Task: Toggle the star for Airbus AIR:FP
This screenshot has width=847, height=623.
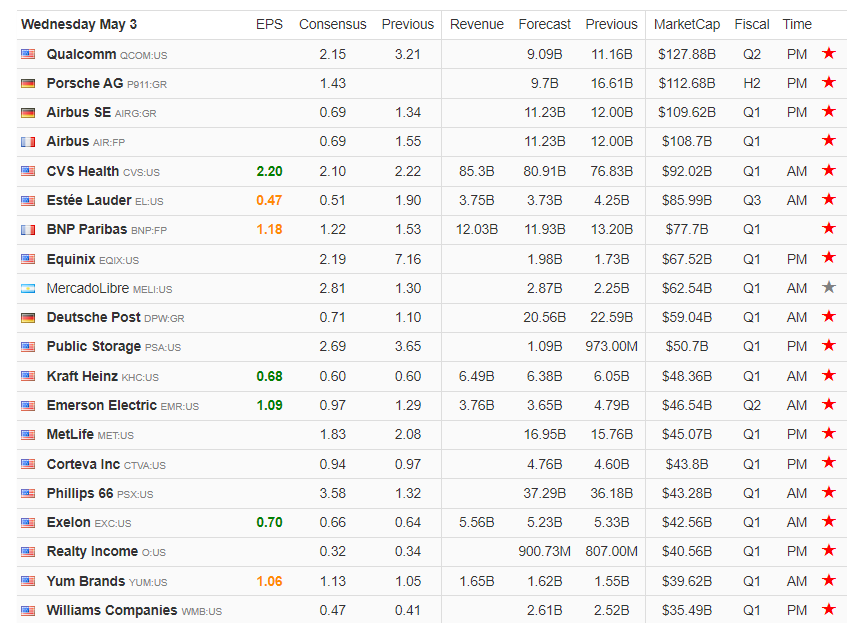Action: [x=829, y=140]
